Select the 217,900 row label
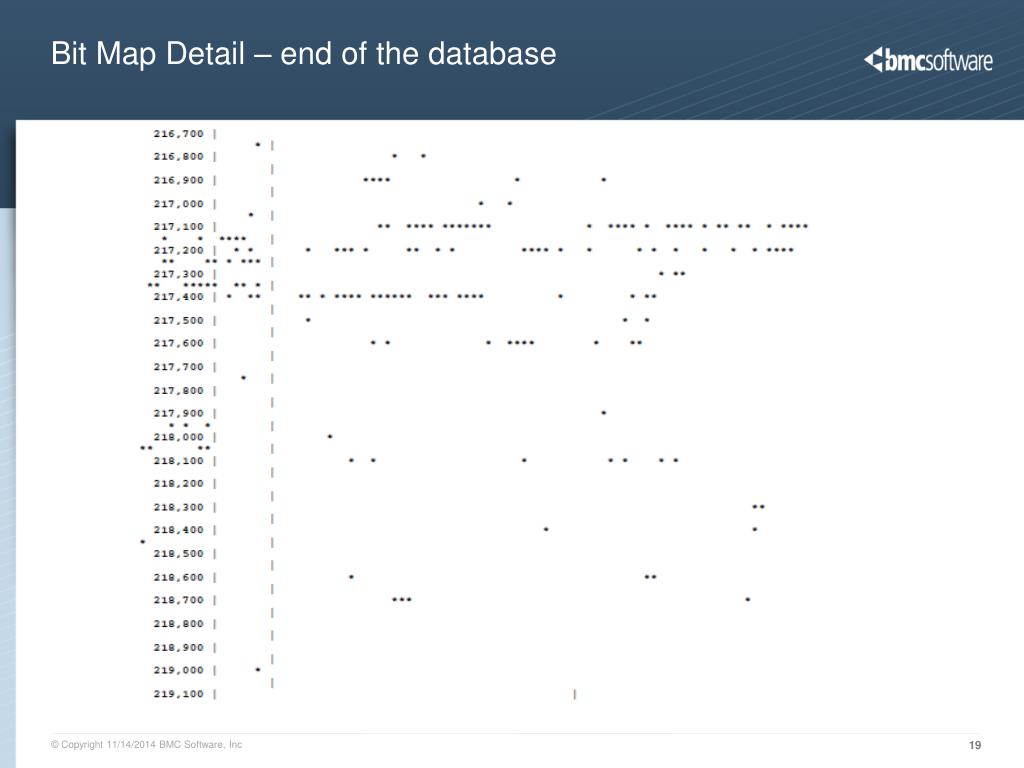 [x=178, y=413]
